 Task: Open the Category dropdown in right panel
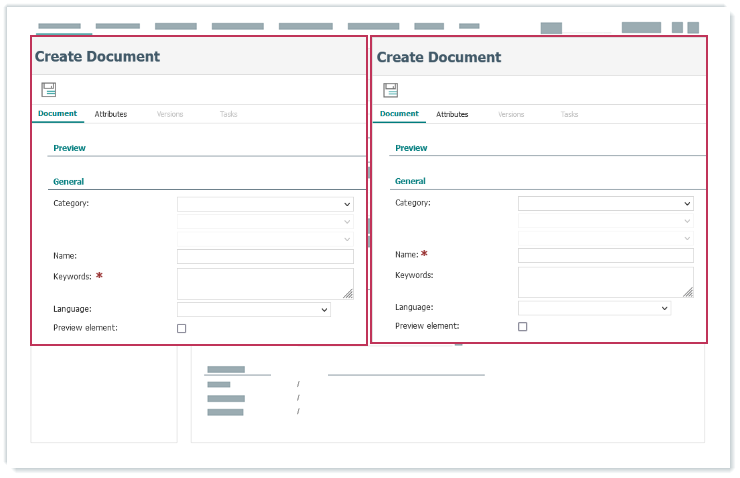tap(605, 203)
